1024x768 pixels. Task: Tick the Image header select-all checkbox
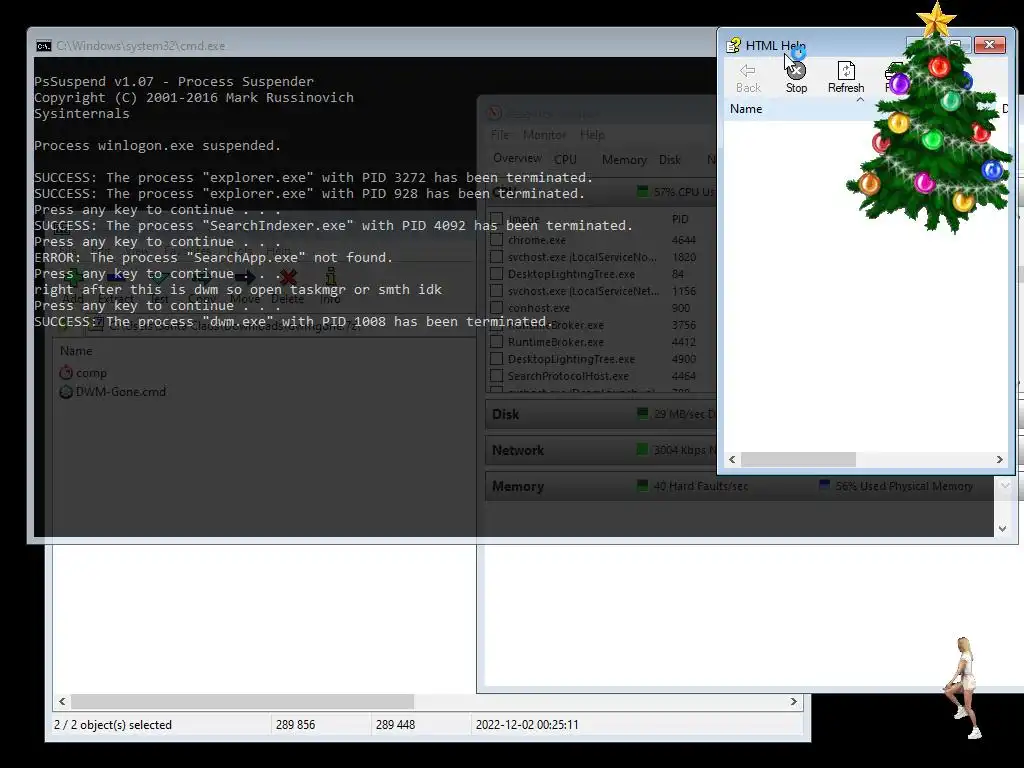click(x=496, y=219)
